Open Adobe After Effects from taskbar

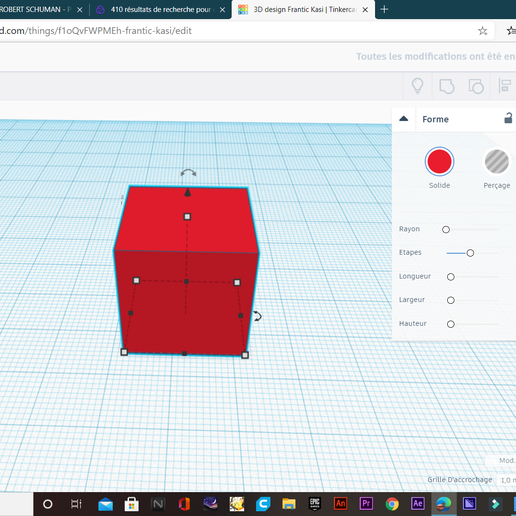(x=418, y=504)
